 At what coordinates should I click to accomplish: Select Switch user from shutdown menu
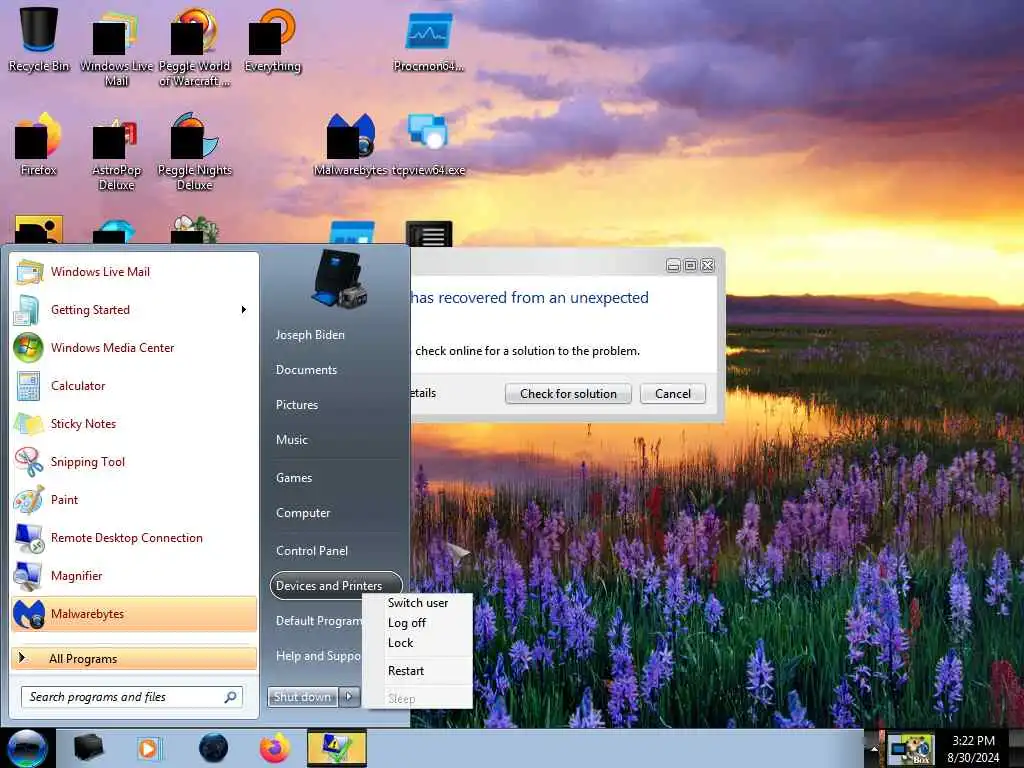418,603
